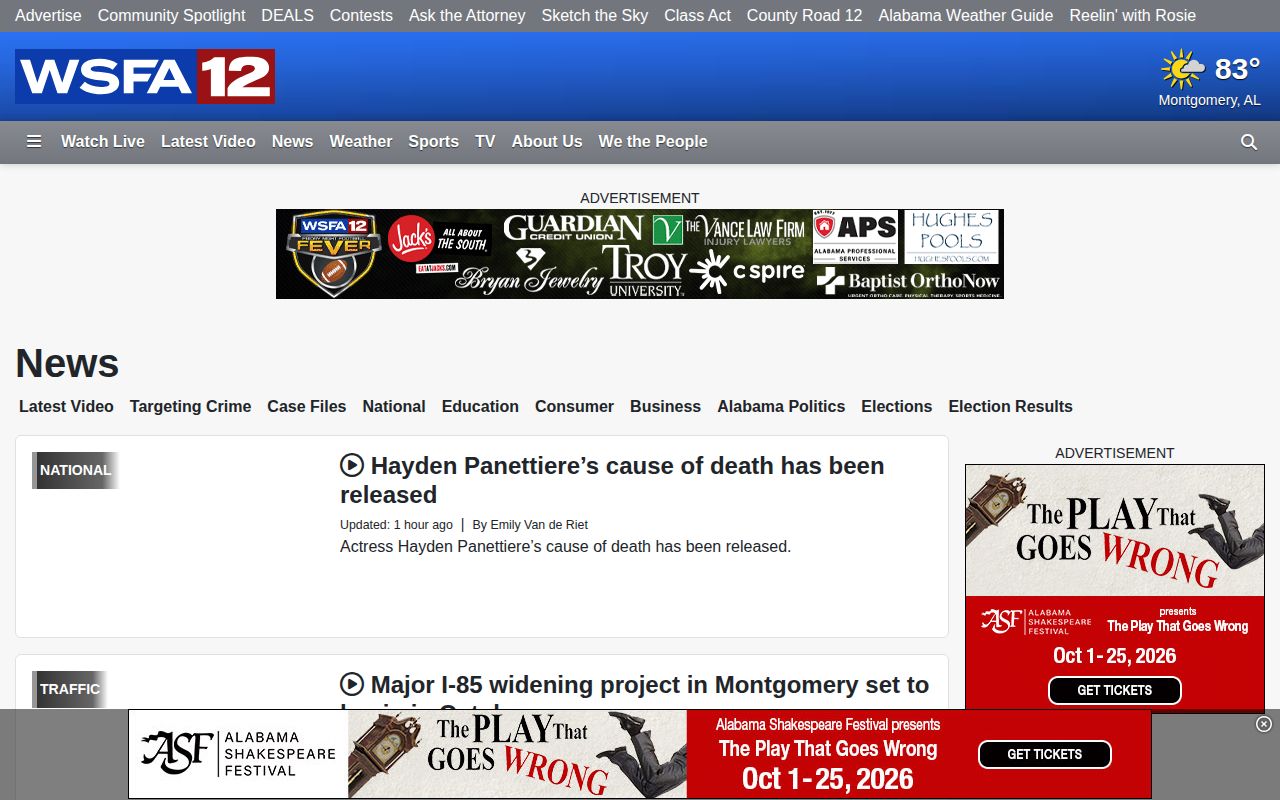Open Community Spotlight link
This screenshot has width=1280, height=800.
point(171,16)
